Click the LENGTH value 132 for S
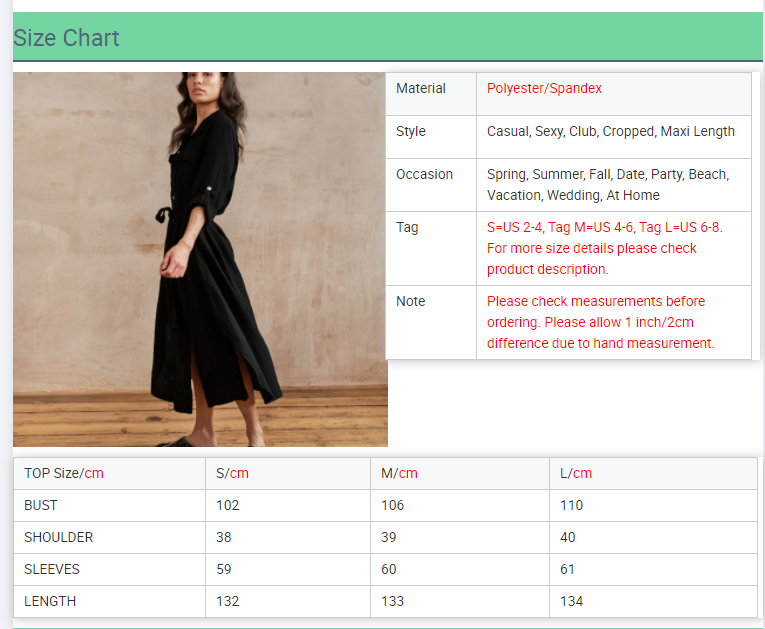The width and height of the screenshot is (765, 629). pos(228,602)
